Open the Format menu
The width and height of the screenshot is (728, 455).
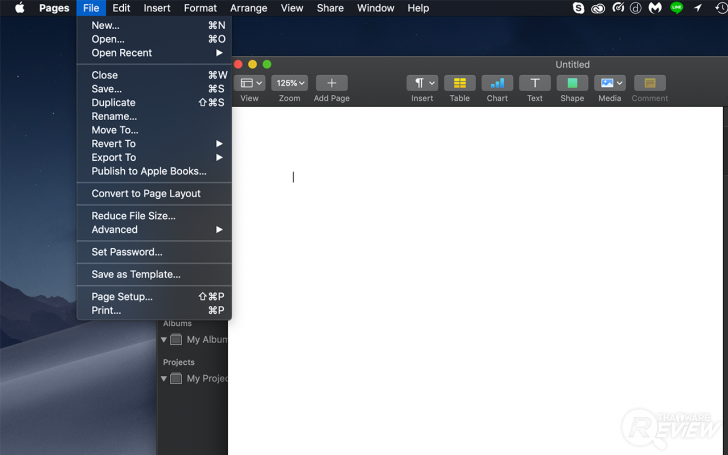pyautogui.click(x=200, y=8)
